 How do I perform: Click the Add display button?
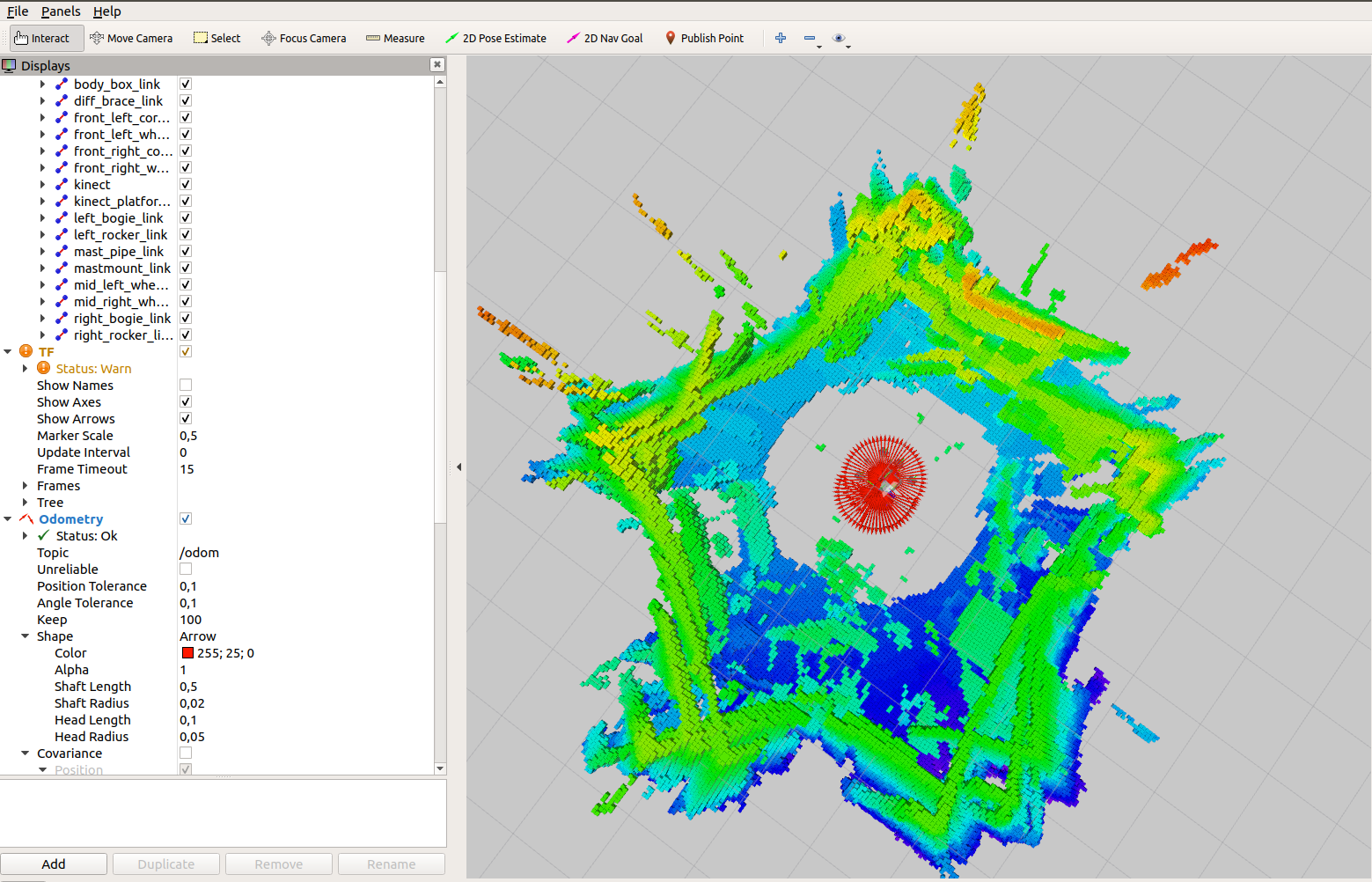click(54, 864)
